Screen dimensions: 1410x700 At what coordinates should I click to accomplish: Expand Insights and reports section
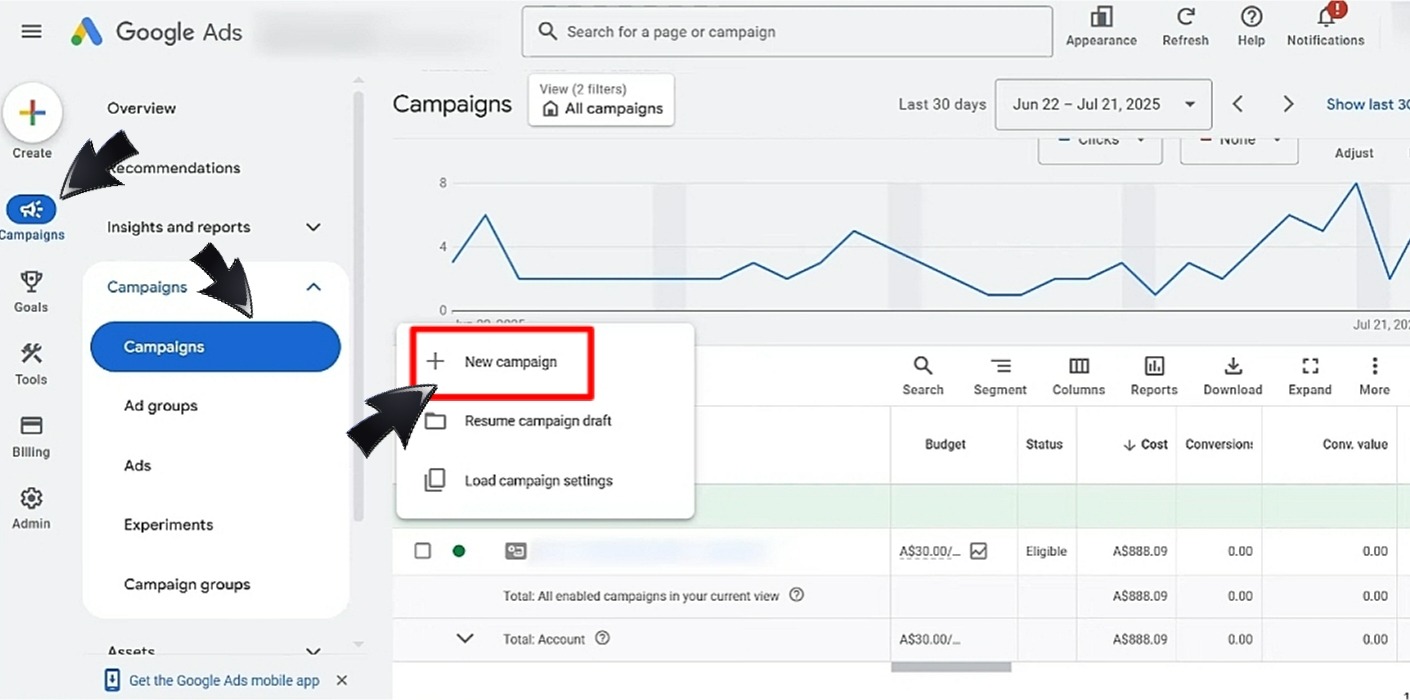(x=313, y=227)
